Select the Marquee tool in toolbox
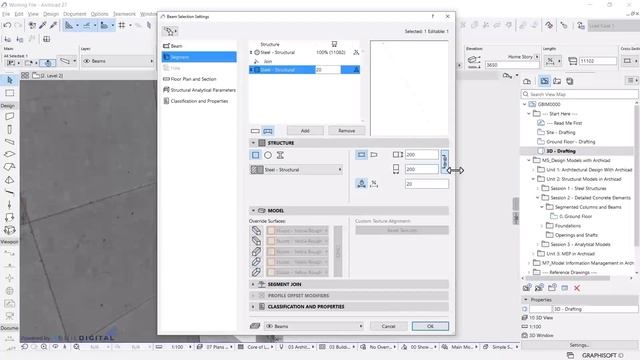The image size is (640, 360). (x=9, y=93)
